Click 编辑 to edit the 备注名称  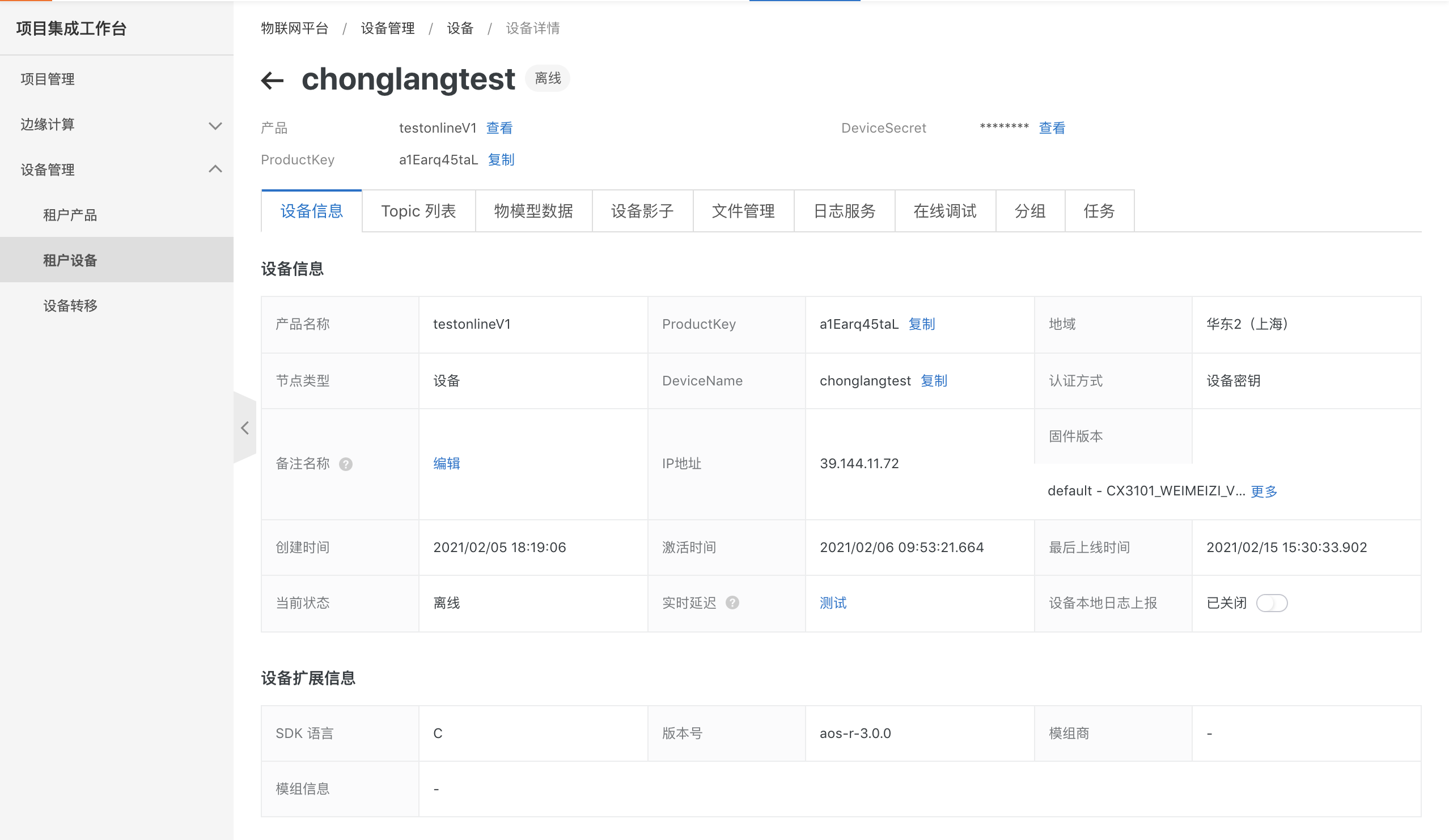447,464
